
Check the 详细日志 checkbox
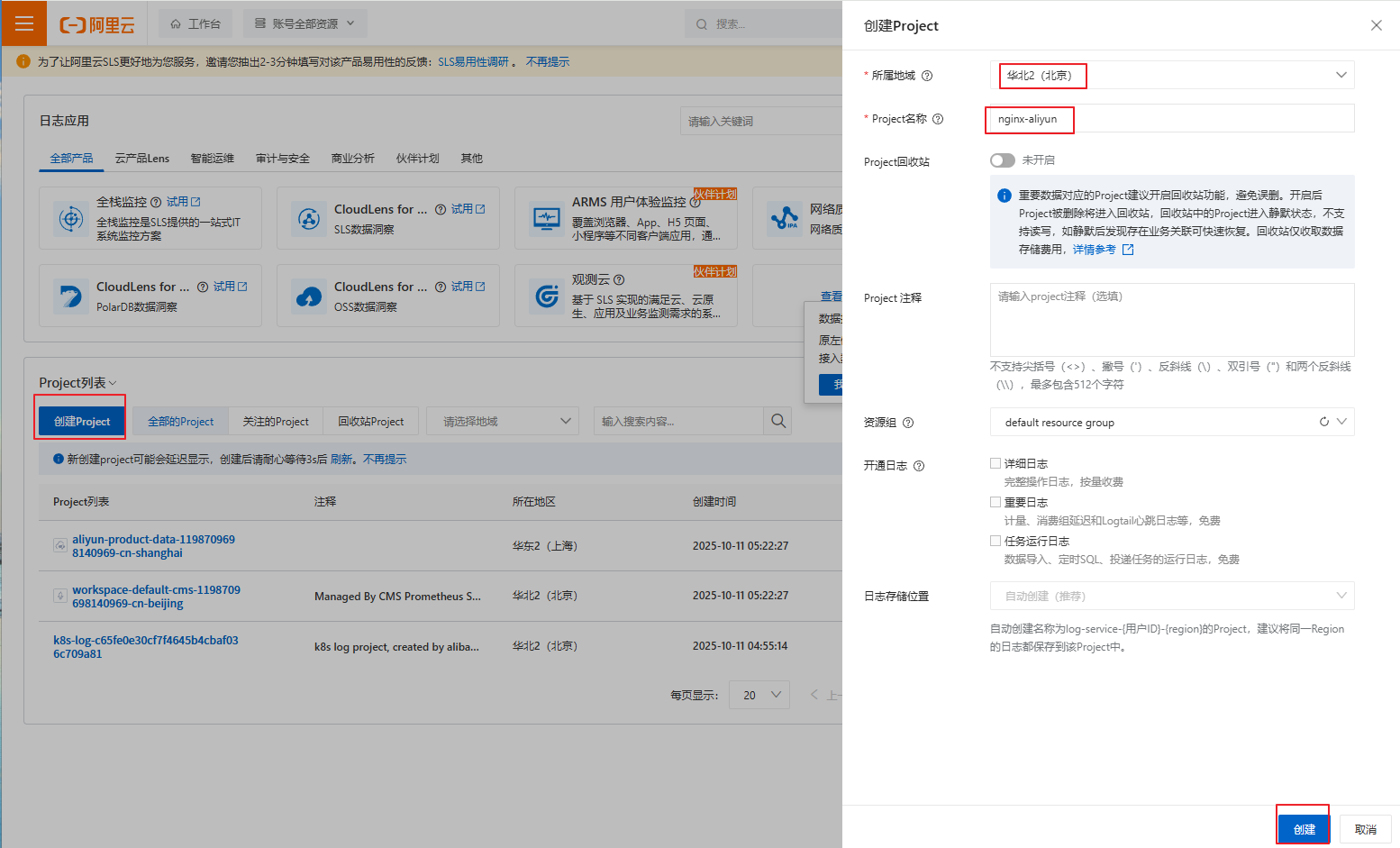click(x=995, y=463)
